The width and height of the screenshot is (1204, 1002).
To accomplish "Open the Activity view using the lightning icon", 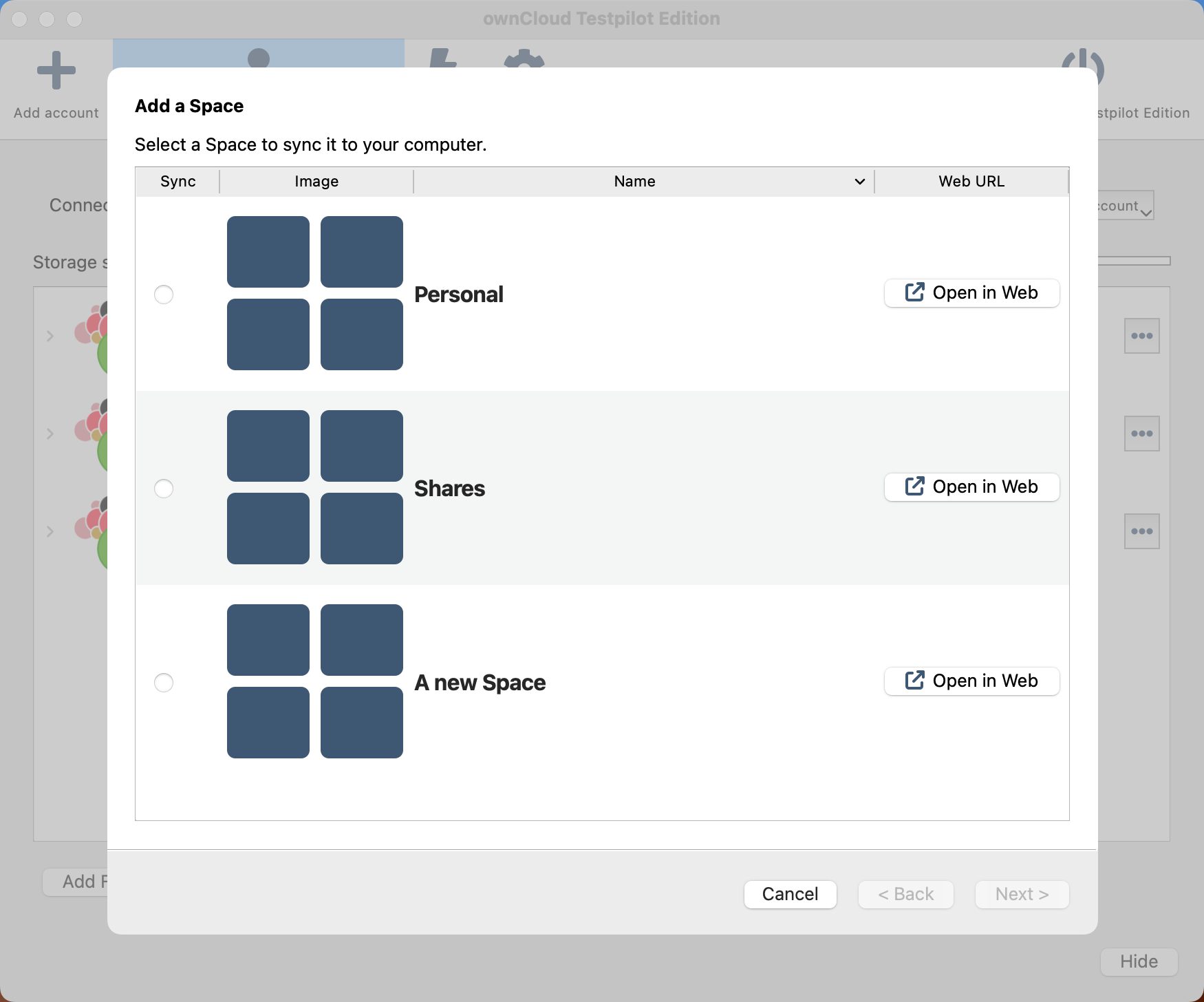I will [x=444, y=62].
